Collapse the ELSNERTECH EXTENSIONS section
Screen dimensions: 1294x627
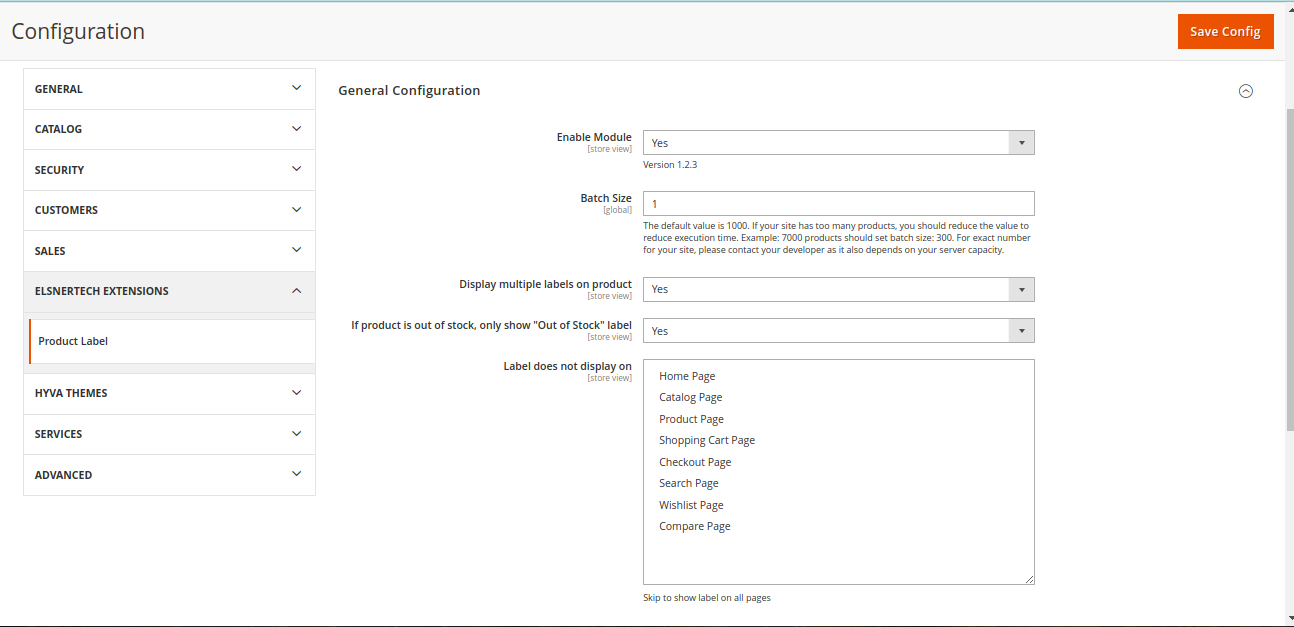coord(169,291)
